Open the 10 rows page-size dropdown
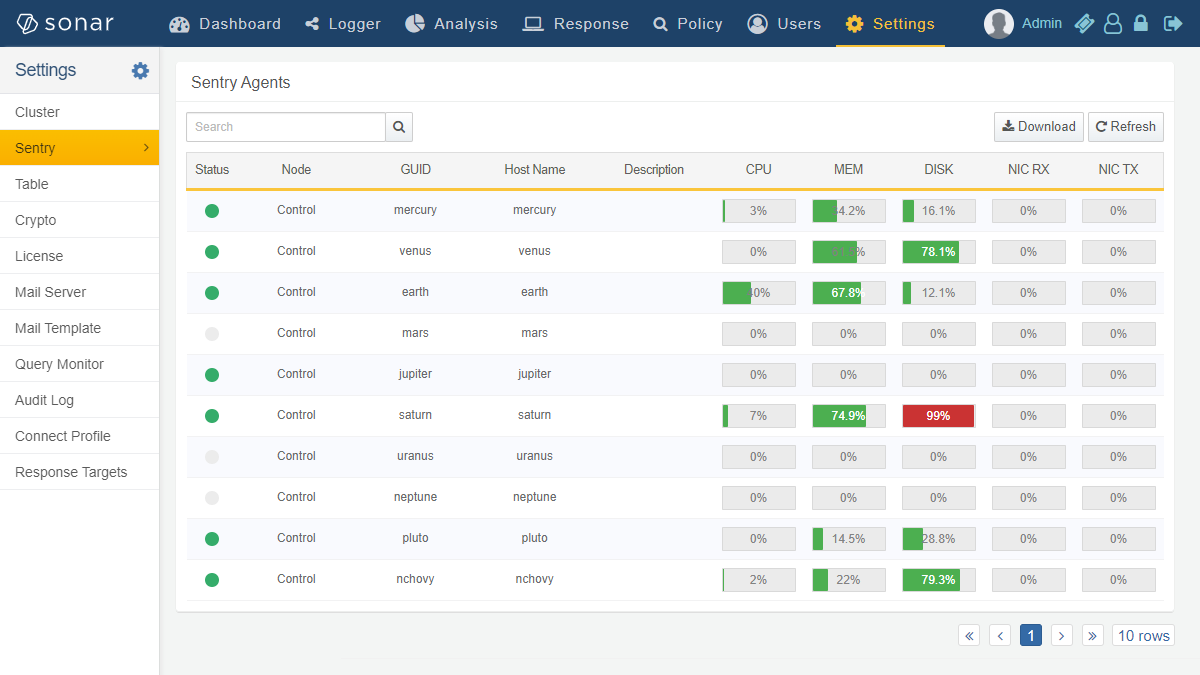This screenshot has height=675, width=1200. point(1143,636)
